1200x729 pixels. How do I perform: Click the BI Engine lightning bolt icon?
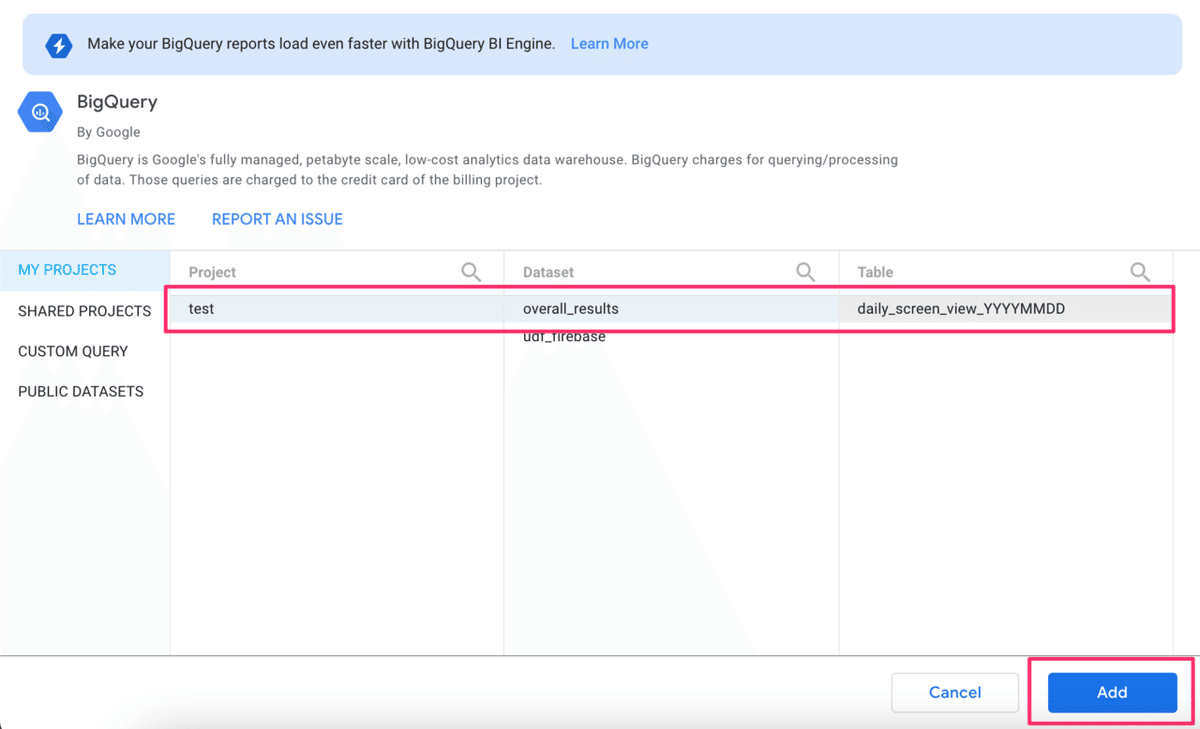[x=59, y=45]
